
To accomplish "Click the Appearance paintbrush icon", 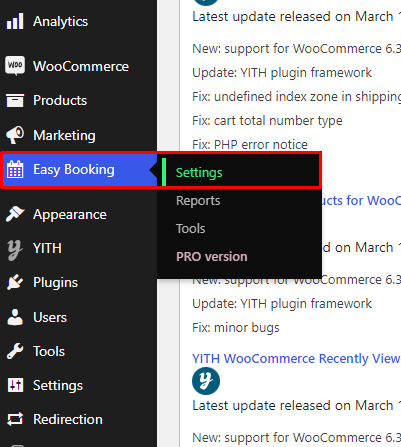I will 15,214.
